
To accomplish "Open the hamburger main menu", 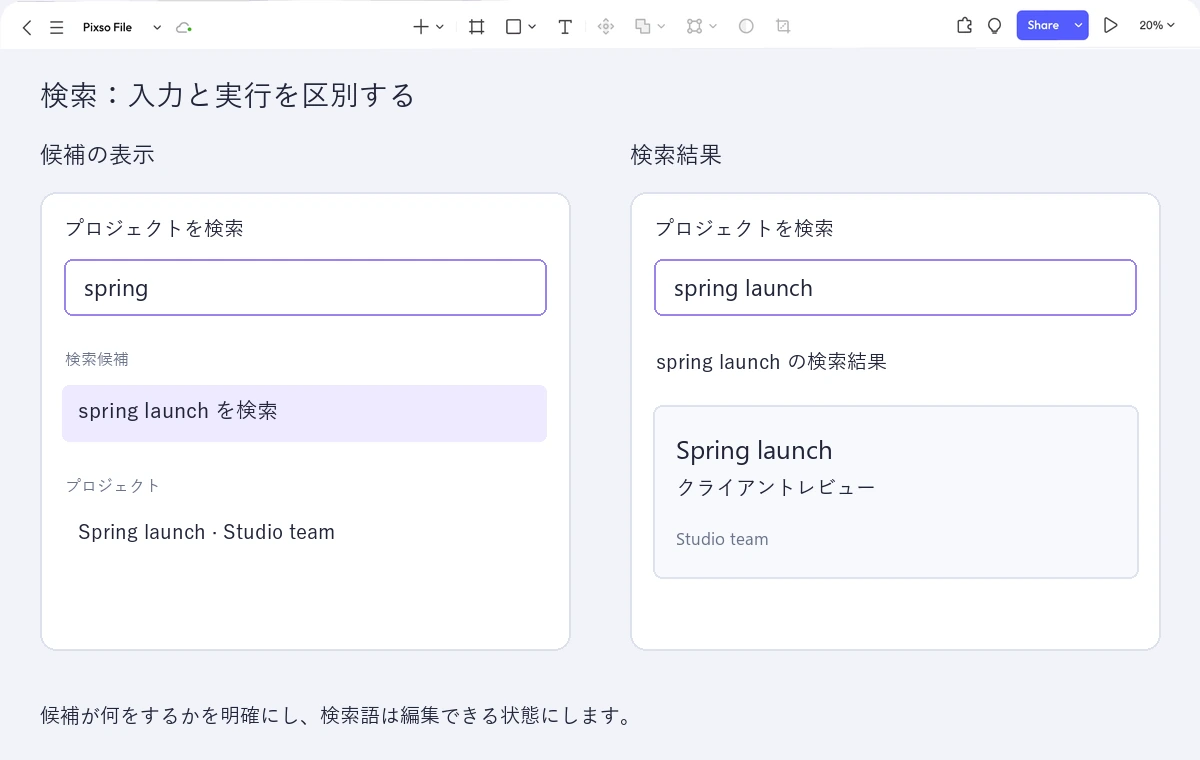I will tap(57, 27).
